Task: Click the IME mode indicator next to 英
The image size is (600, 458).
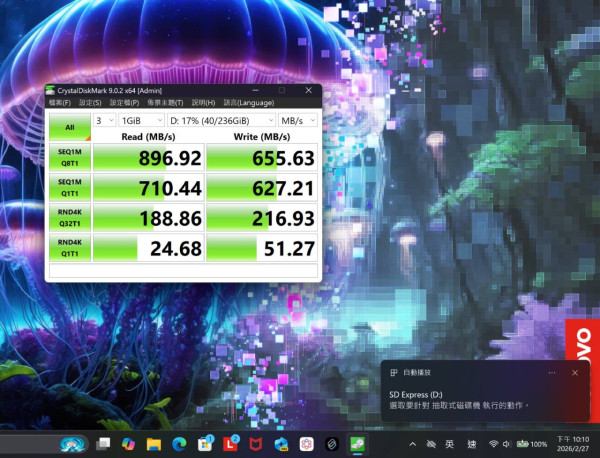Action: point(472,444)
